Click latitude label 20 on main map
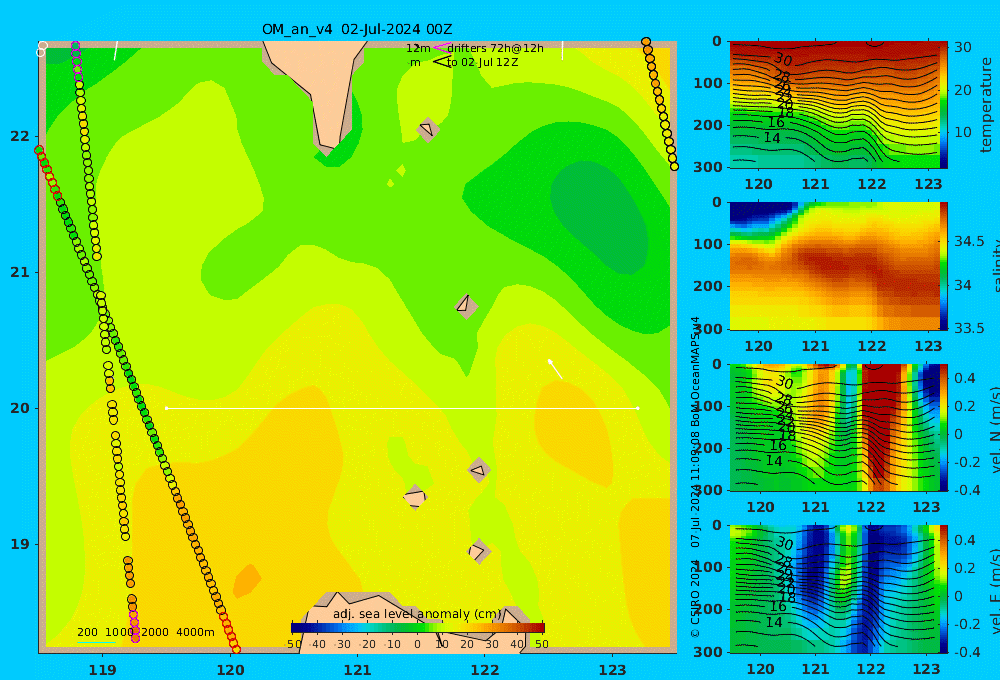The image size is (1000, 680). pos(20,408)
